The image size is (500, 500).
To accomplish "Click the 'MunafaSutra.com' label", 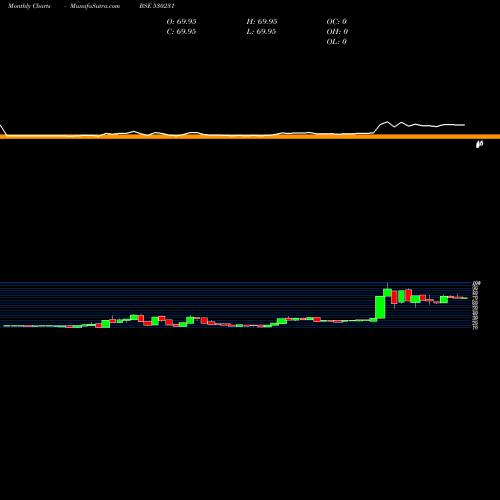I will tap(95, 6).
